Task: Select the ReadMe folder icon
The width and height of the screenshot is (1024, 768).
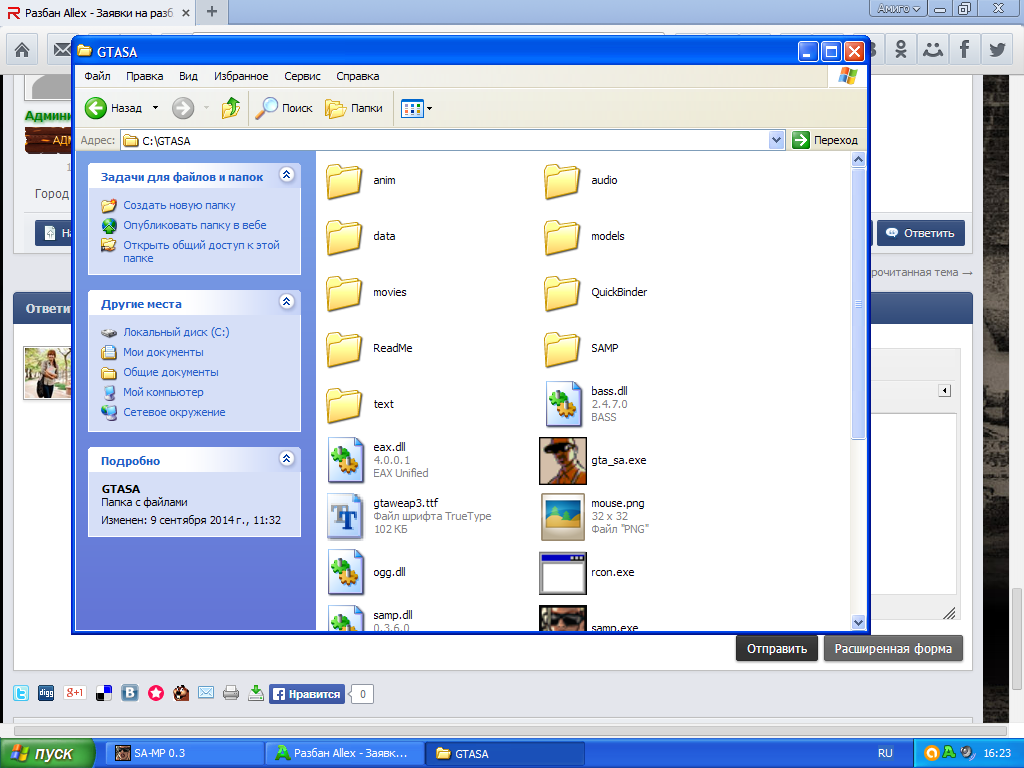Action: pyautogui.click(x=344, y=349)
